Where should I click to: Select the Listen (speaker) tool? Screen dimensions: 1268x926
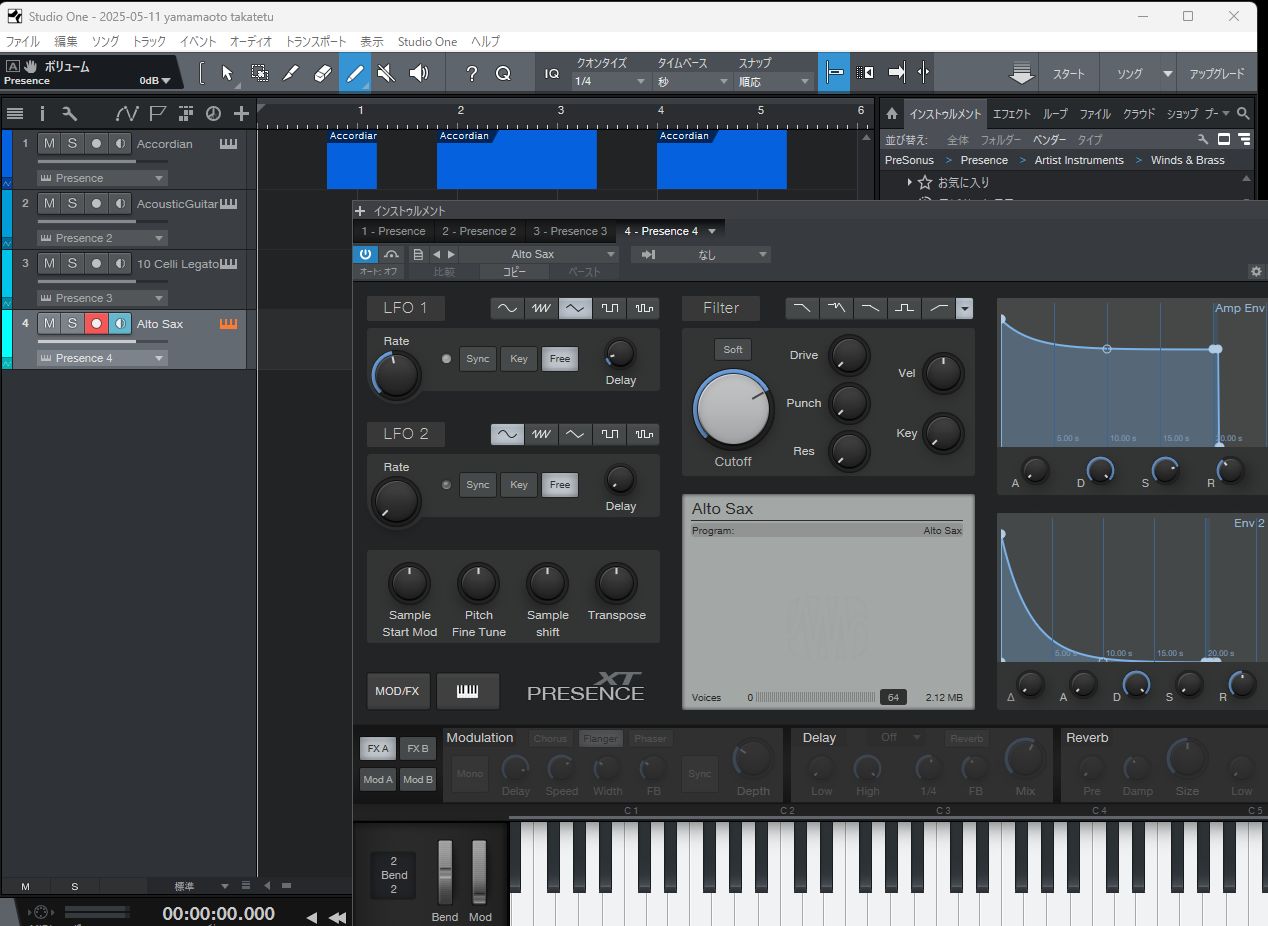pos(419,73)
